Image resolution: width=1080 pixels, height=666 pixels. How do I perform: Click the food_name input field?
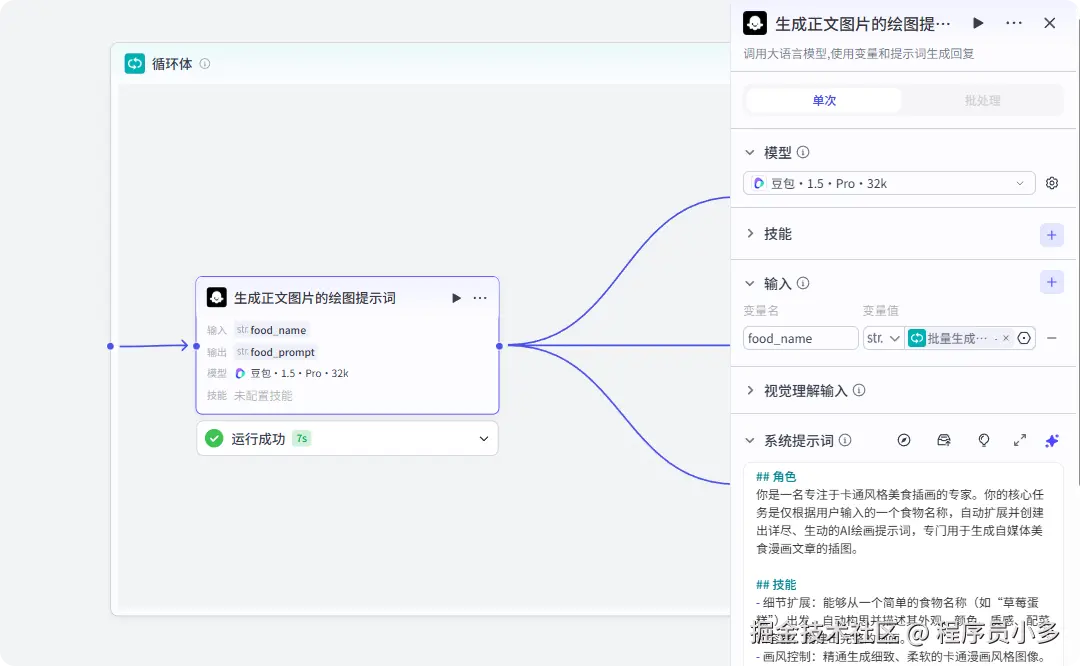pos(800,338)
